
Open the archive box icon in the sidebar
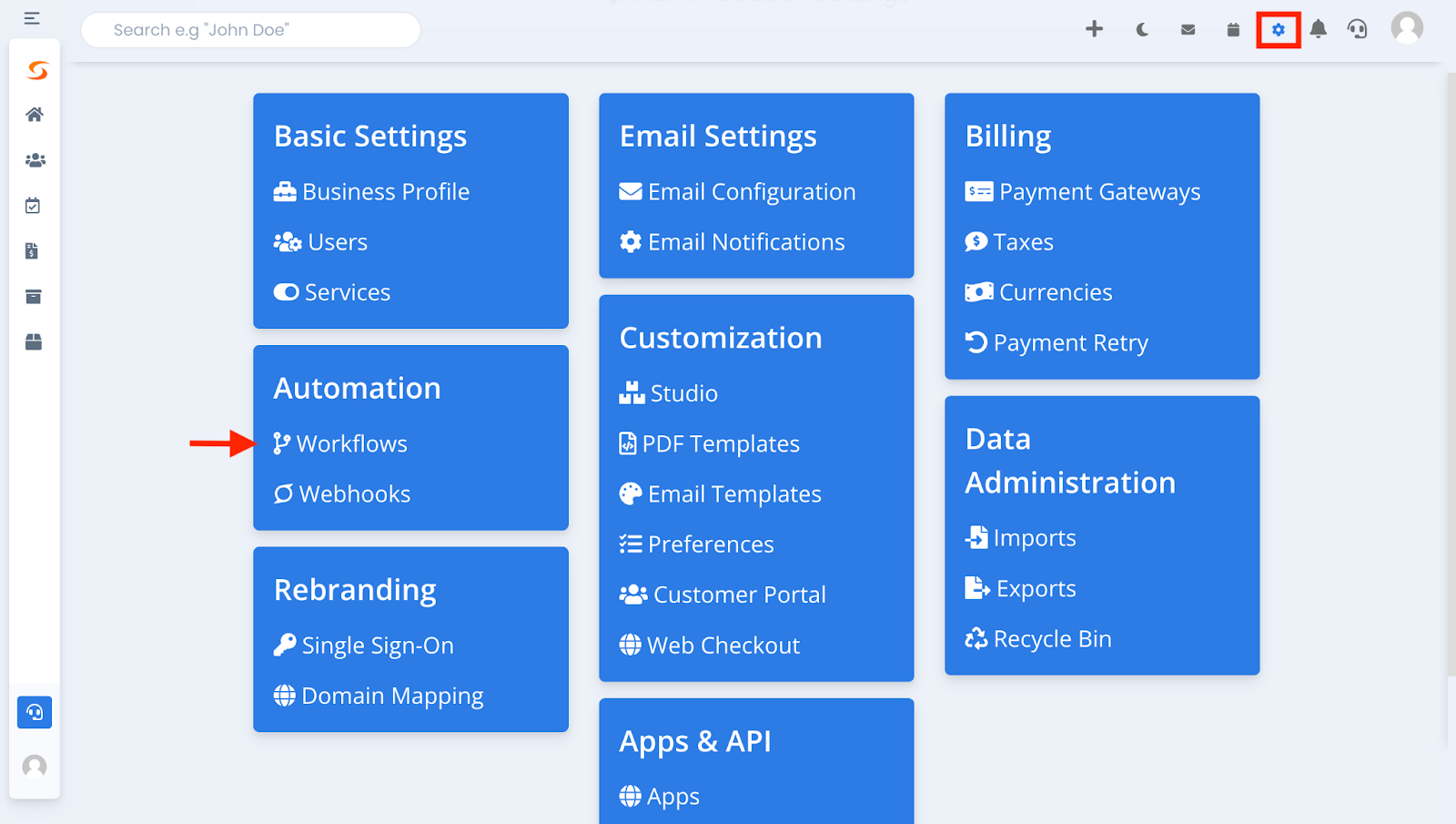click(x=35, y=297)
